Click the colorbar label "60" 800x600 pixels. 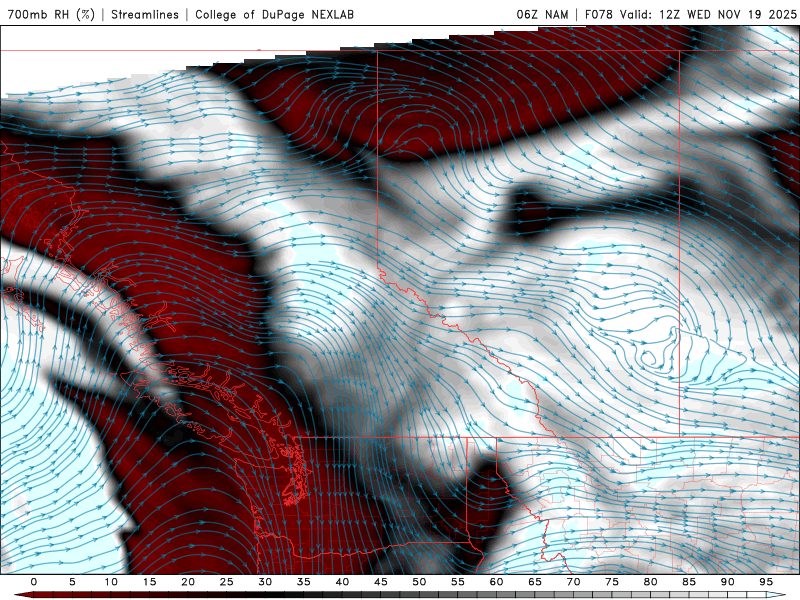pyautogui.click(x=496, y=582)
